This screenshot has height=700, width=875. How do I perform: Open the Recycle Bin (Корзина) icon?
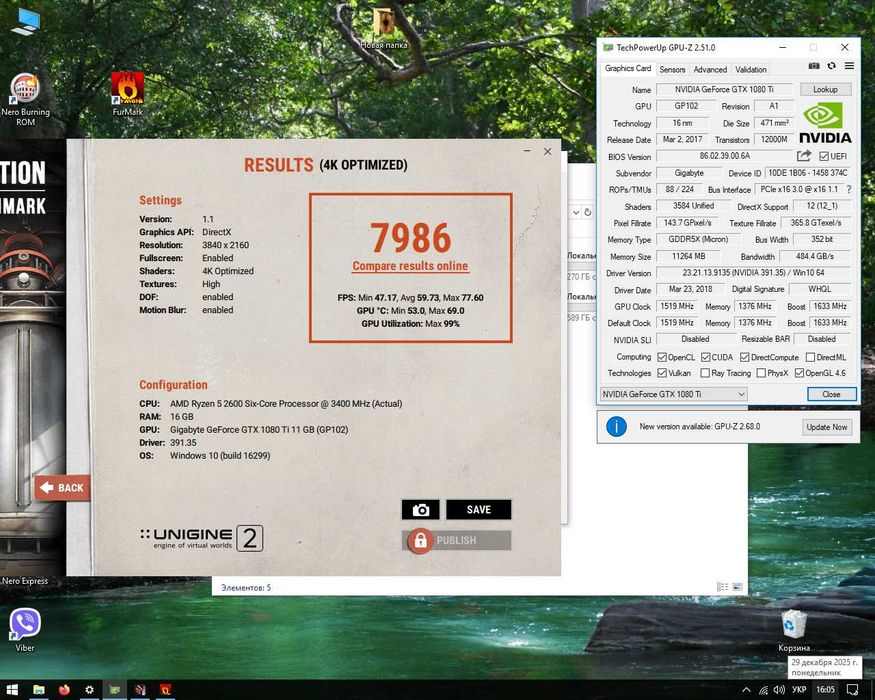[794, 630]
